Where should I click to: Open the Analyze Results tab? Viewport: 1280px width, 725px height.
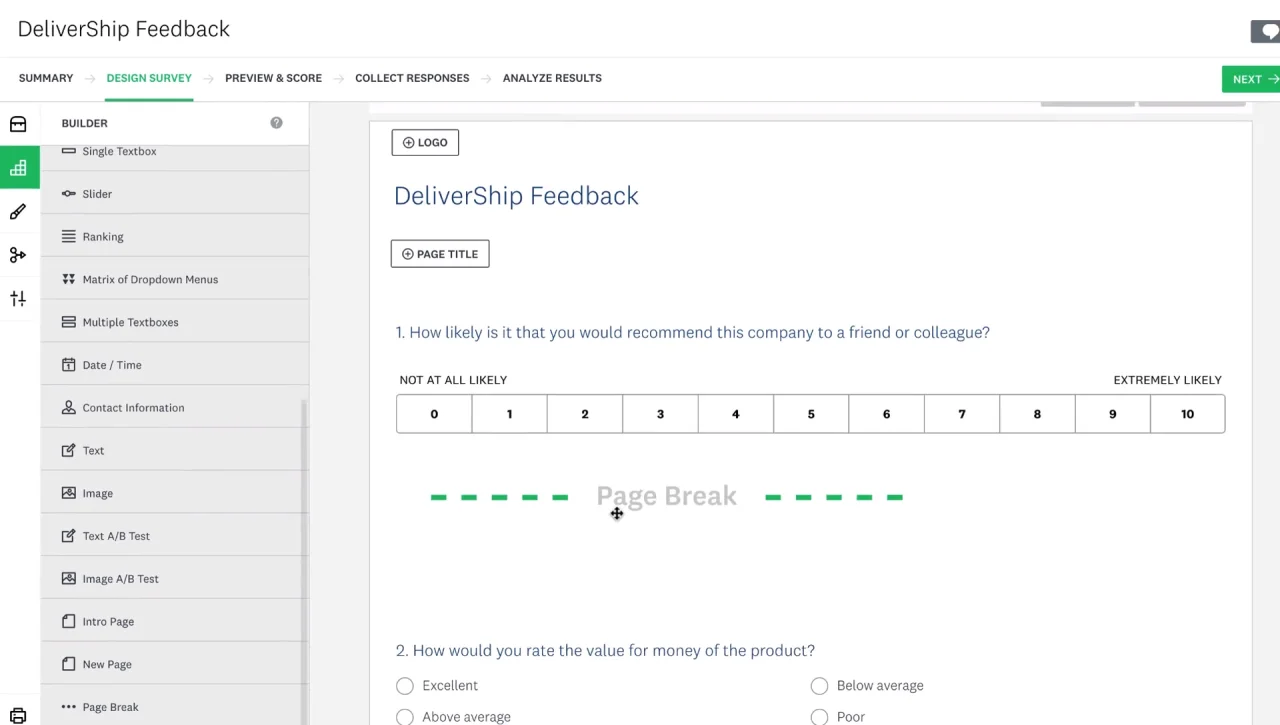click(x=552, y=78)
